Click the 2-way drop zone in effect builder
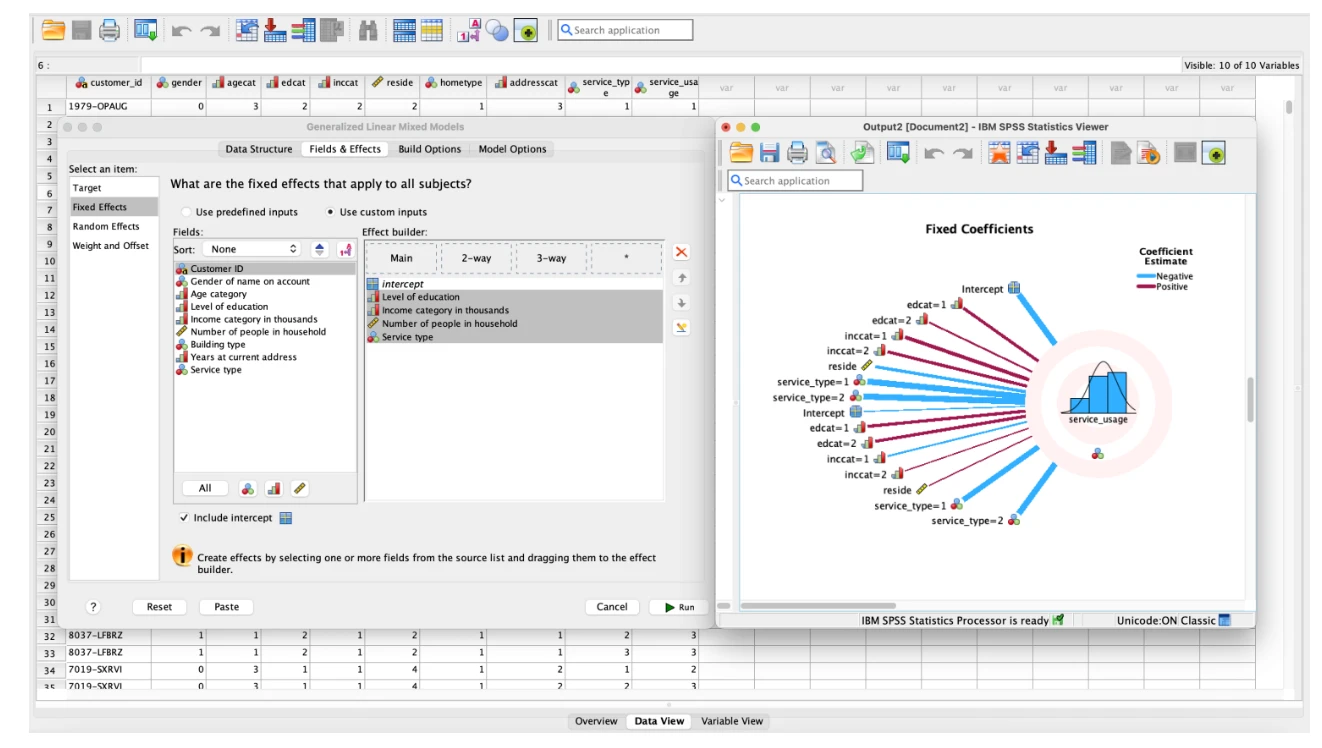Viewport: 1322px width, 748px height. point(476,258)
